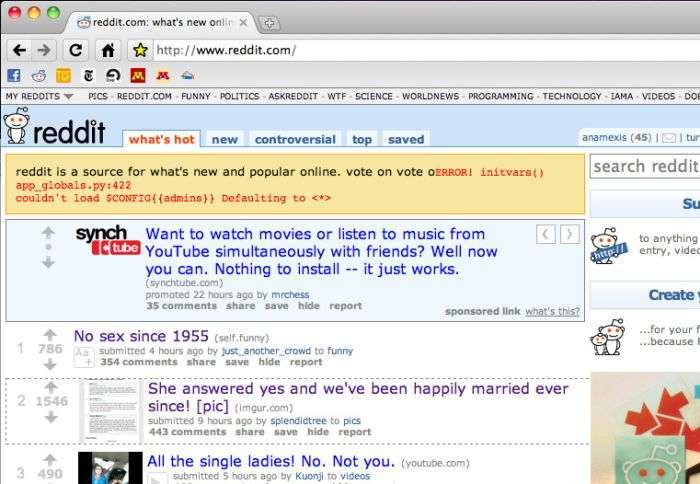This screenshot has width=700, height=484.
Task: Upvote the 'She answered yes' post
Action: tap(51, 388)
